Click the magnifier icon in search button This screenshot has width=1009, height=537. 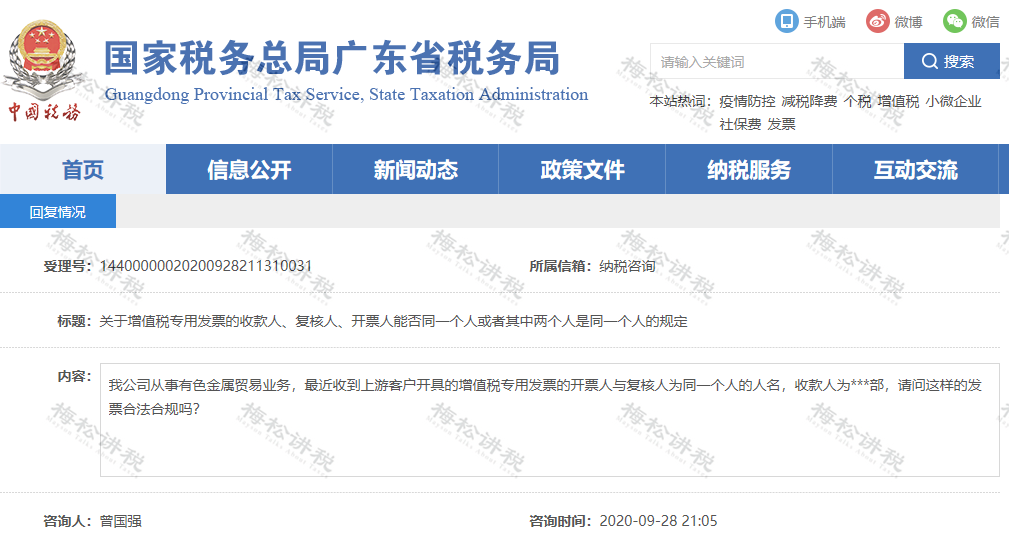[x=930, y=62]
